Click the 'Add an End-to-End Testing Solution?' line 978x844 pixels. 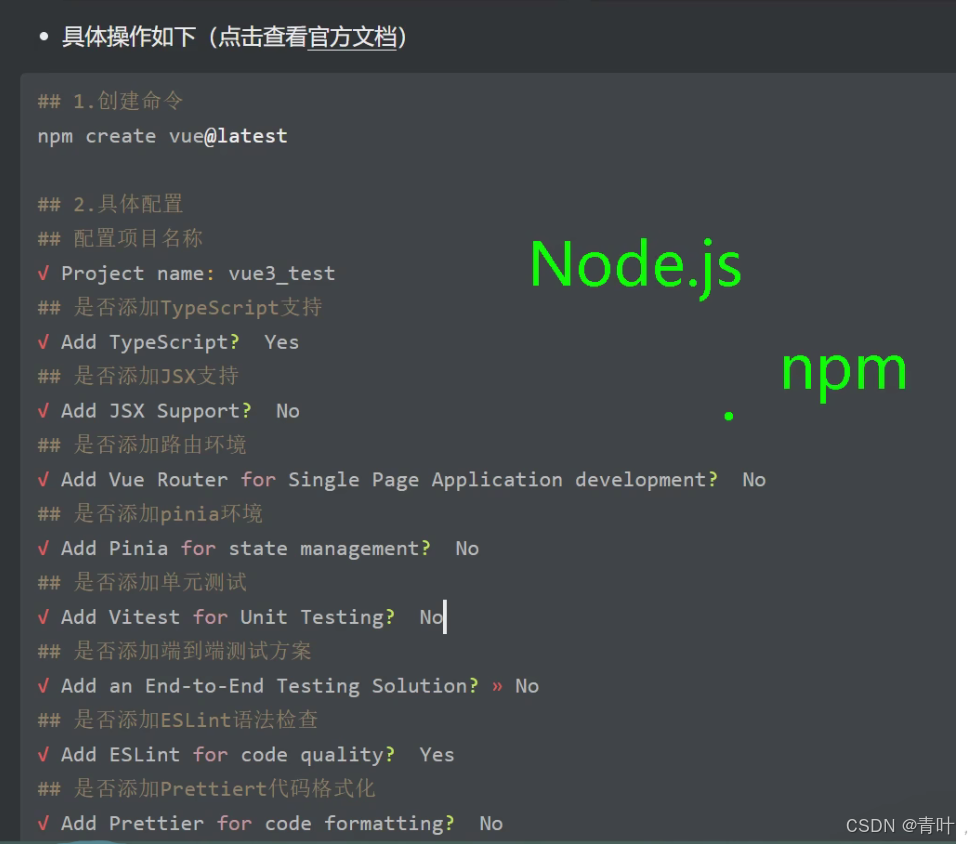(288, 686)
